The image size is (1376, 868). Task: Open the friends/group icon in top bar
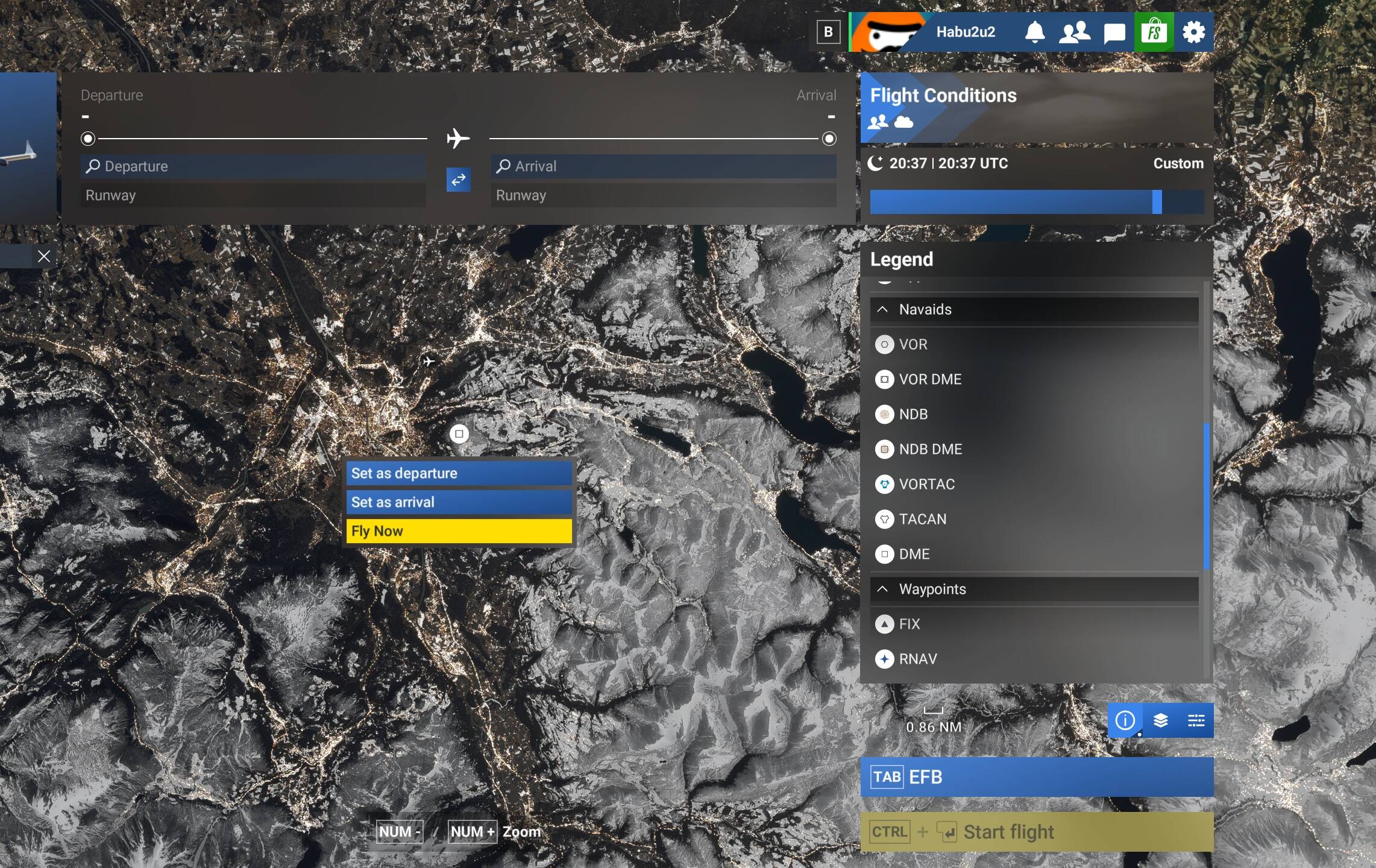[1074, 32]
